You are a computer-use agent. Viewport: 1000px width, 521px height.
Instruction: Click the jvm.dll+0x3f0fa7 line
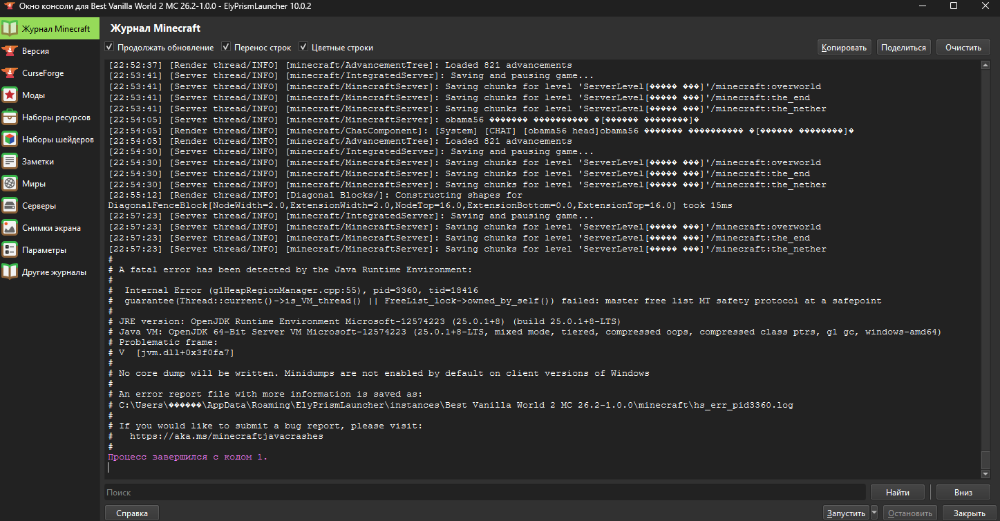pos(171,353)
